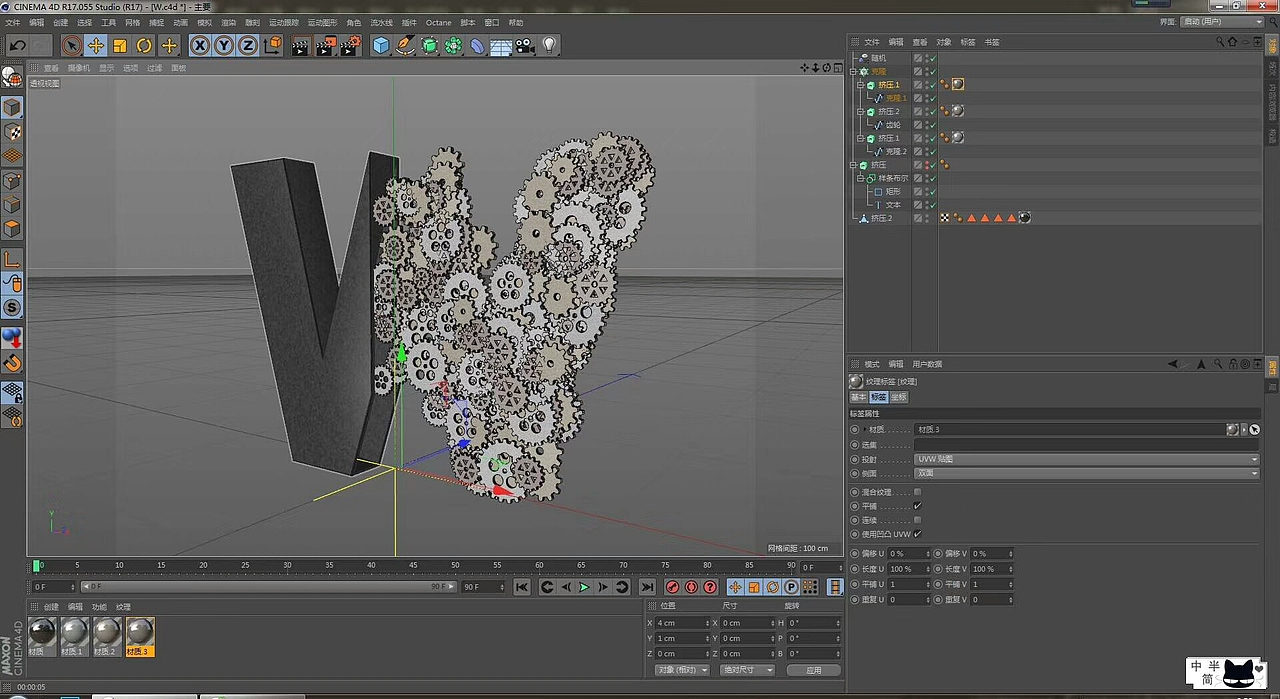Open the 侧面 双面 dropdown
The width and height of the screenshot is (1280, 699).
(1086, 473)
